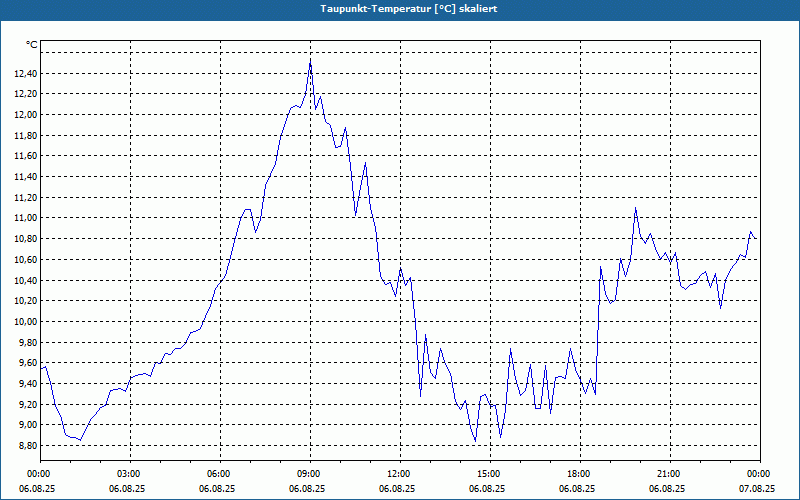Click the '9,20' y-axis value
Image resolution: width=800 pixels, height=500 pixels.
pyautogui.click(x=28, y=405)
